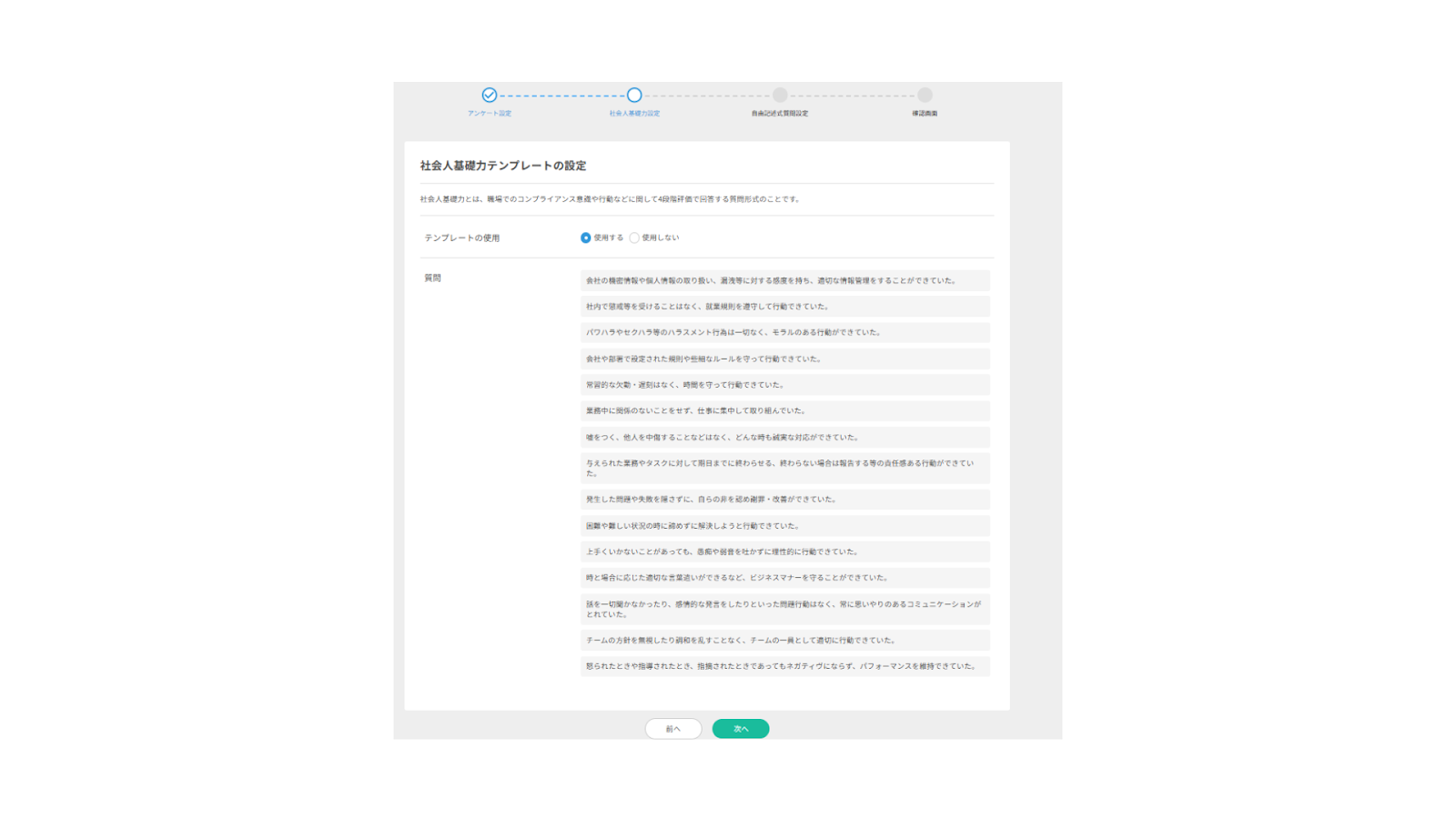Click the 確認画面 step label
1456x819 pixels.
click(925, 114)
